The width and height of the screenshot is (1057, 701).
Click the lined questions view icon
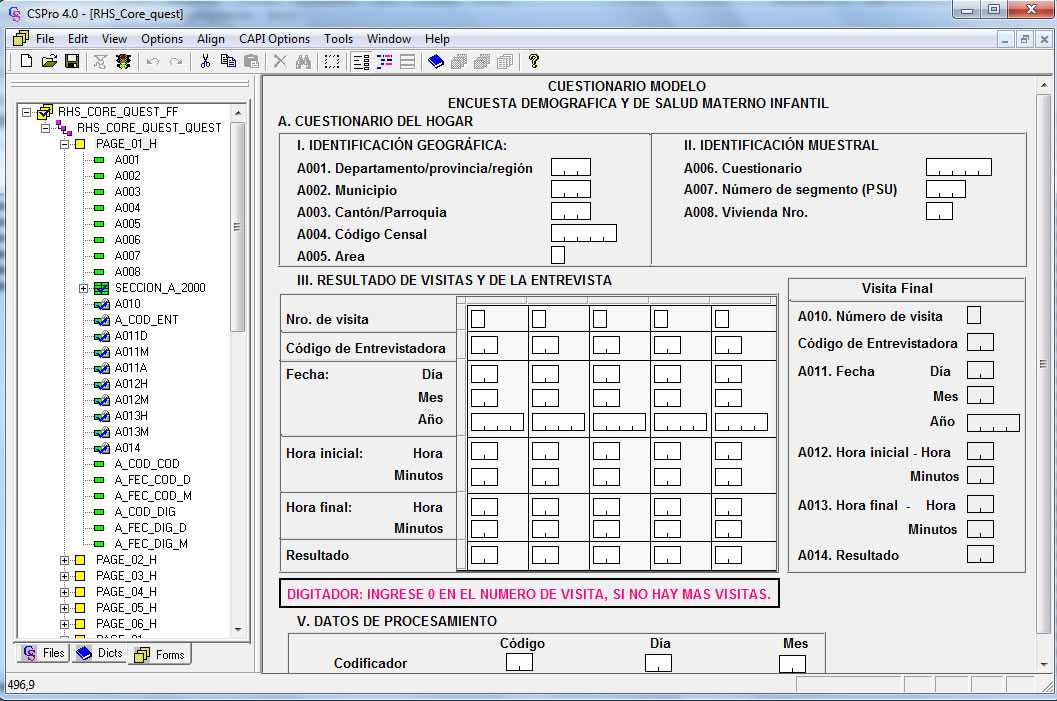(407, 61)
